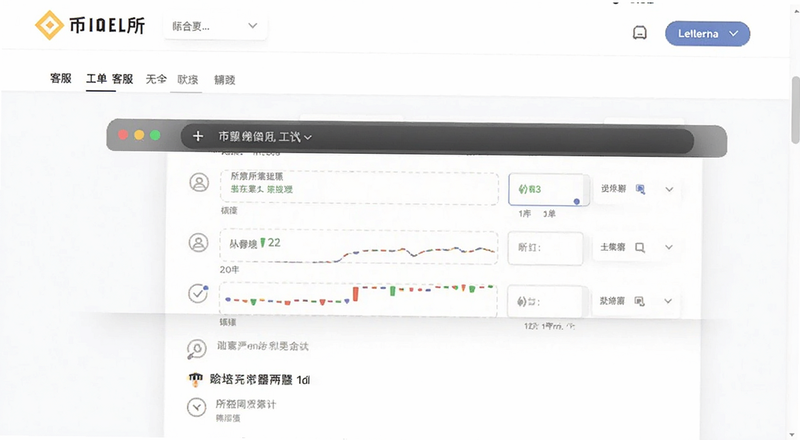Click the magnifier icon beside 土集癖
Image resolution: width=800 pixels, height=440 pixels.
coord(640,248)
